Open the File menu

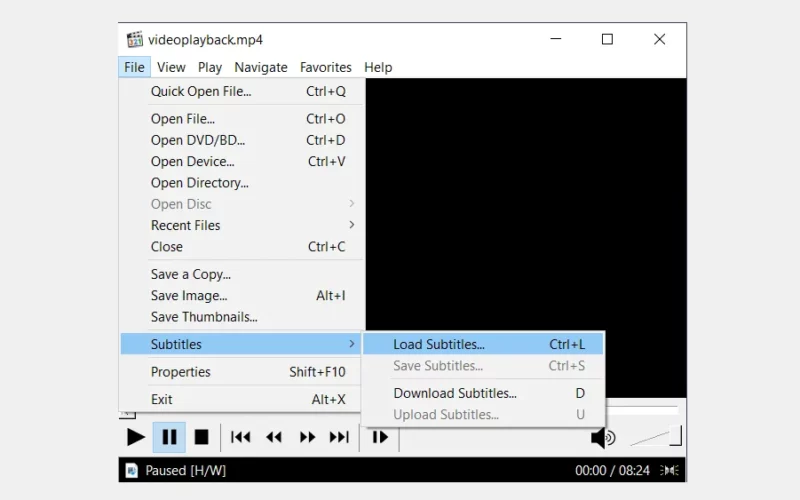134,67
